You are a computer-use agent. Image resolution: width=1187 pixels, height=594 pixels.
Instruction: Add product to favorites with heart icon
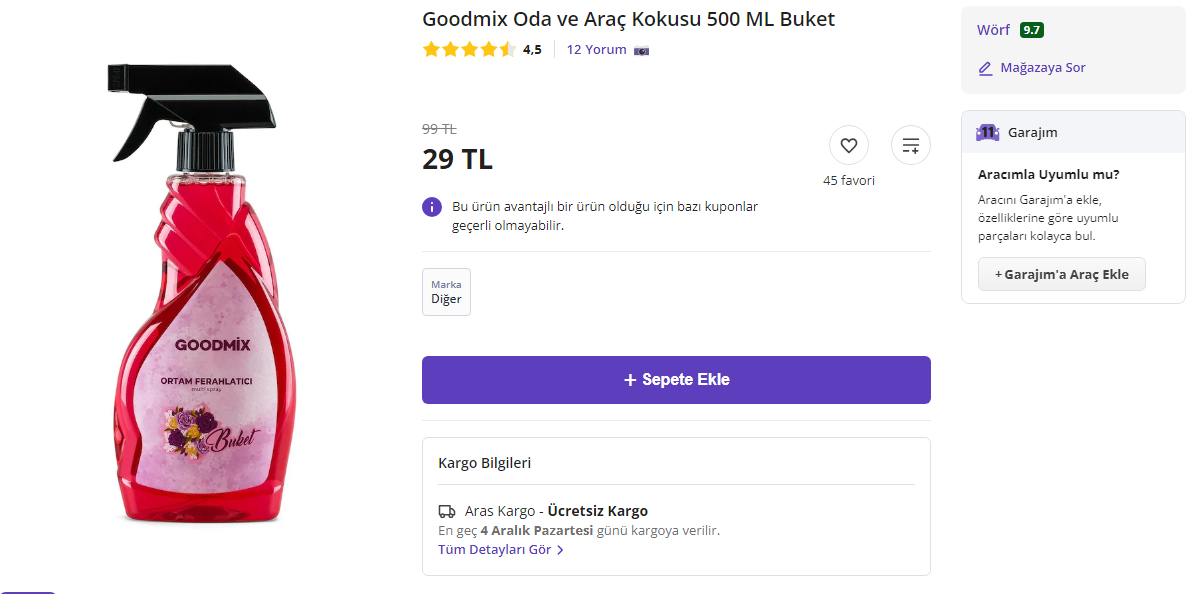click(848, 145)
